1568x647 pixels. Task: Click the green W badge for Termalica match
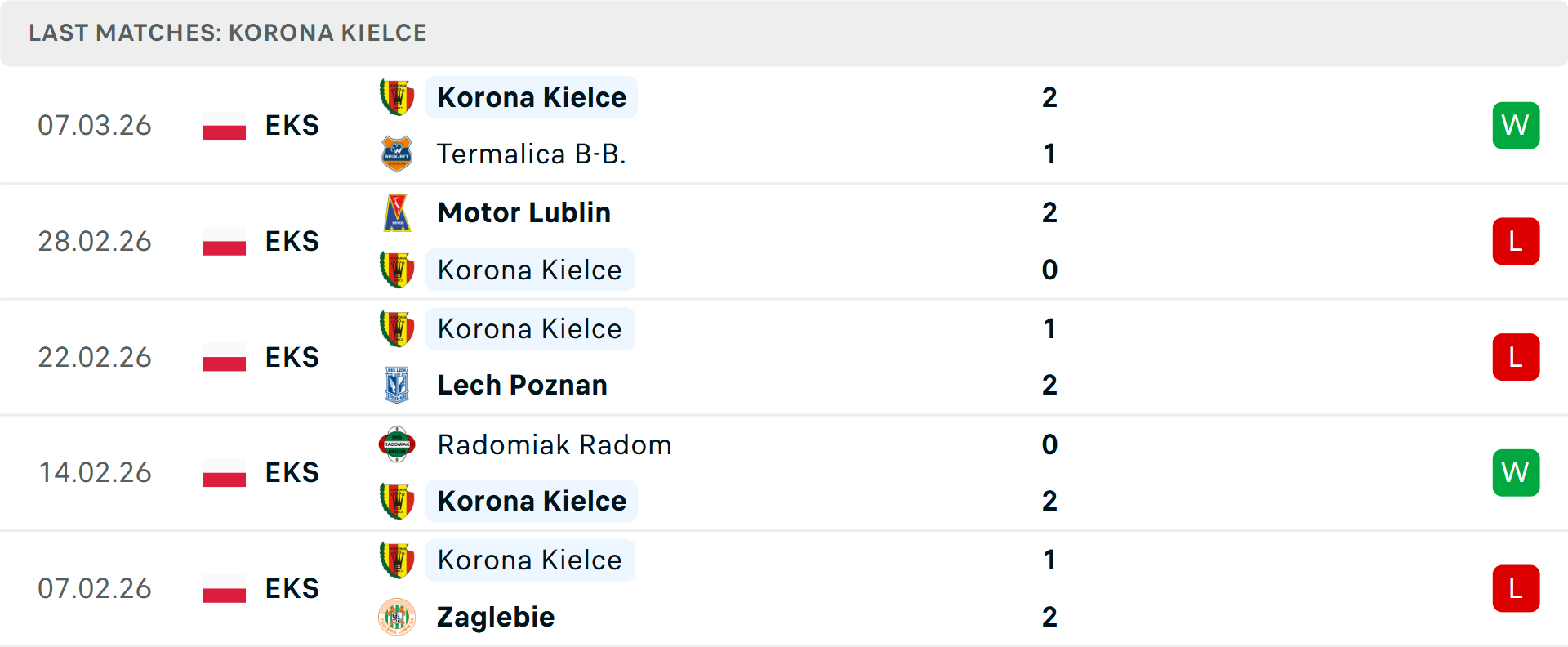click(1516, 125)
